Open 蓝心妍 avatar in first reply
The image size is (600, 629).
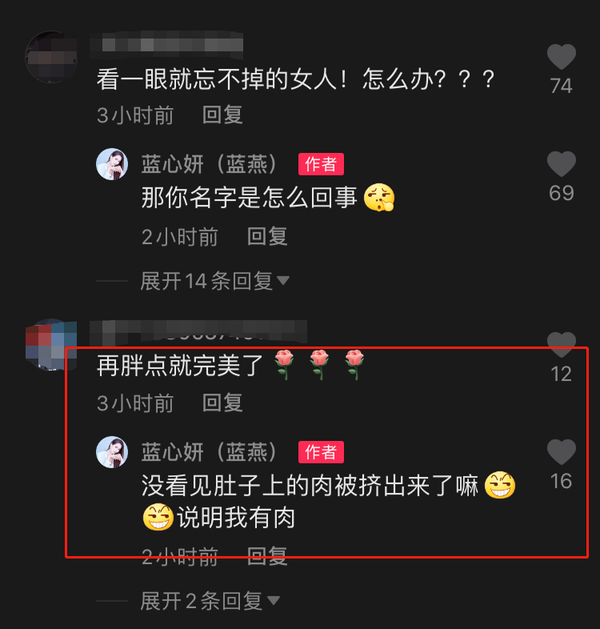tap(112, 164)
